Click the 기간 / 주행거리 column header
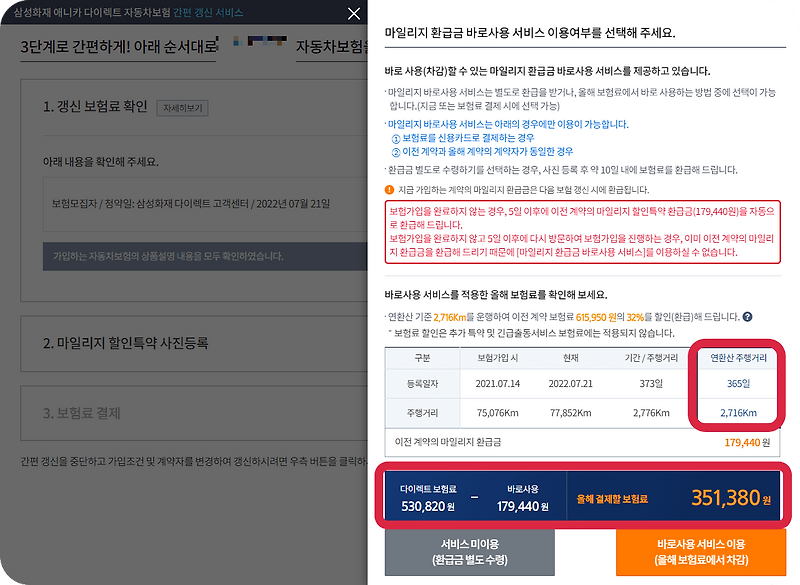 (x=651, y=358)
